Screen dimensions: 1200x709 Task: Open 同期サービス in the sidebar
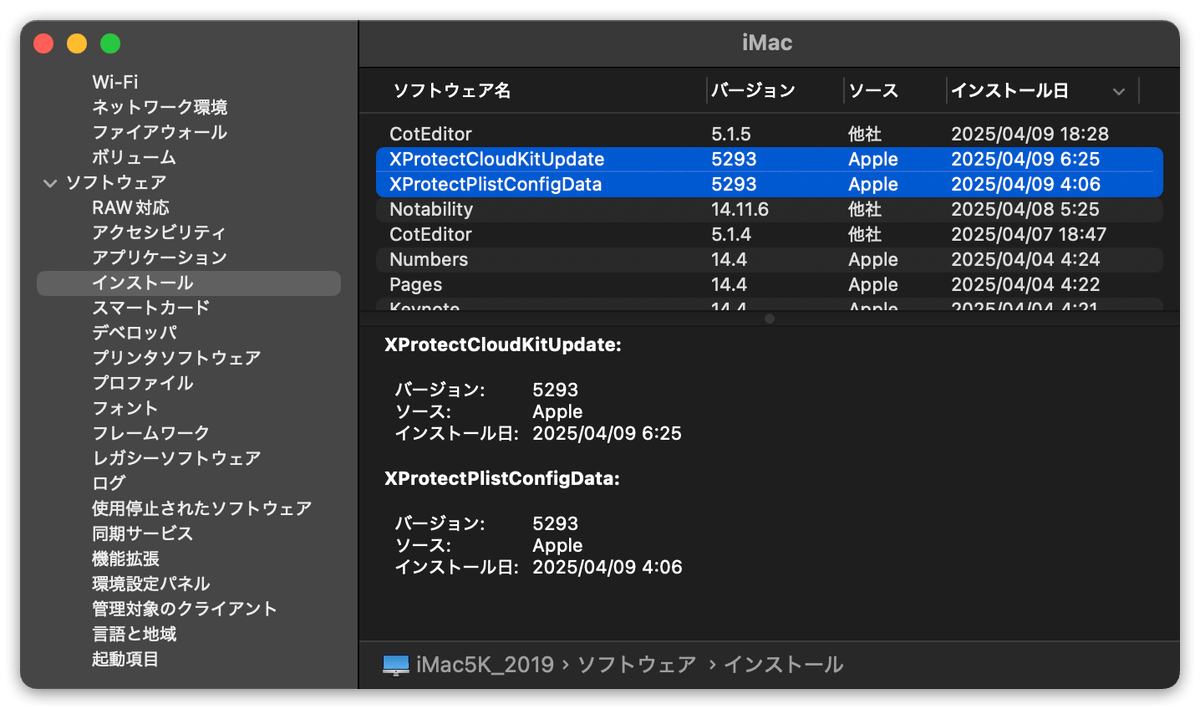click(x=143, y=533)
